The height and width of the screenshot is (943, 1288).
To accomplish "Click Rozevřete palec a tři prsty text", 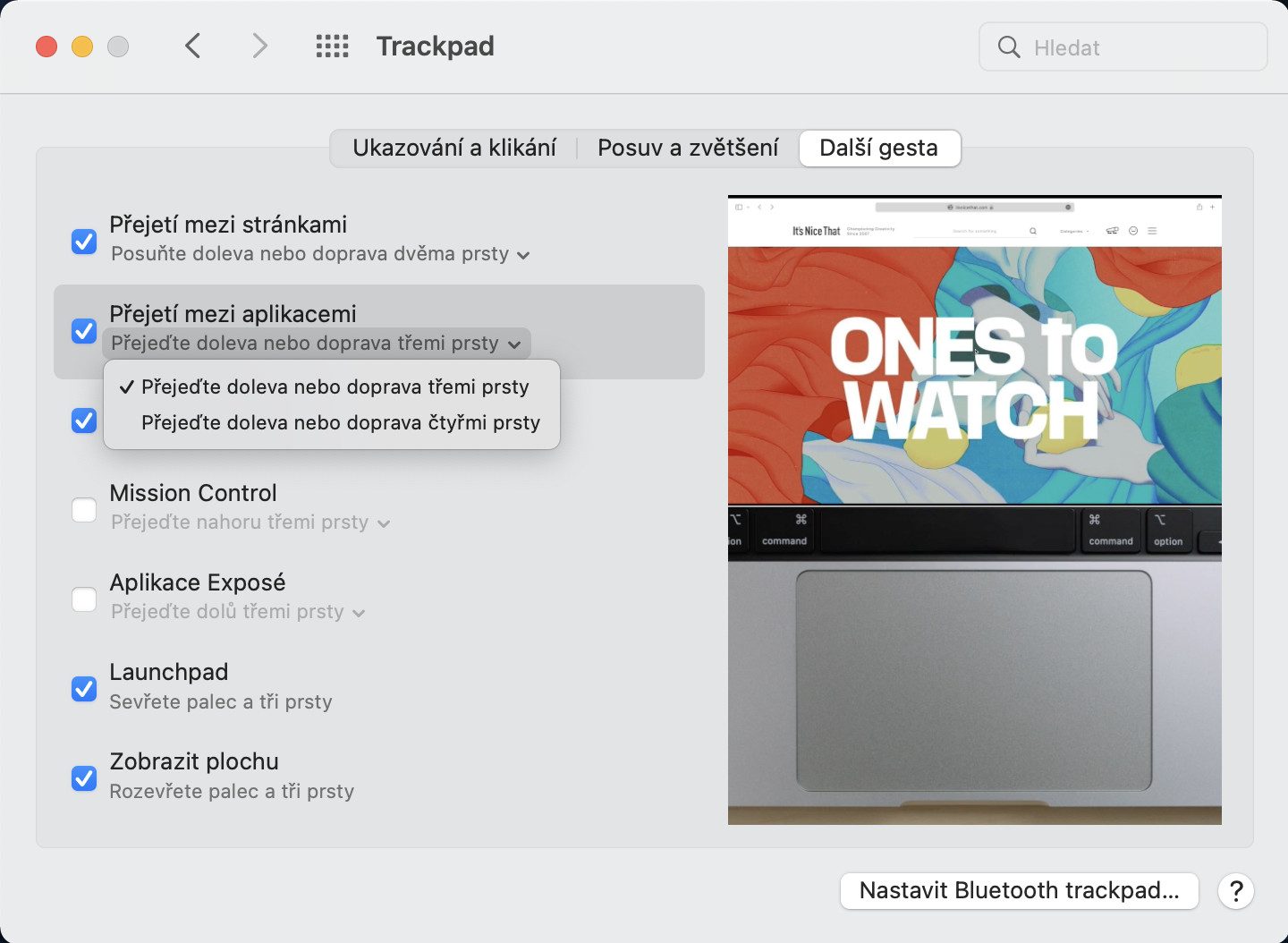I will point(232,792).
